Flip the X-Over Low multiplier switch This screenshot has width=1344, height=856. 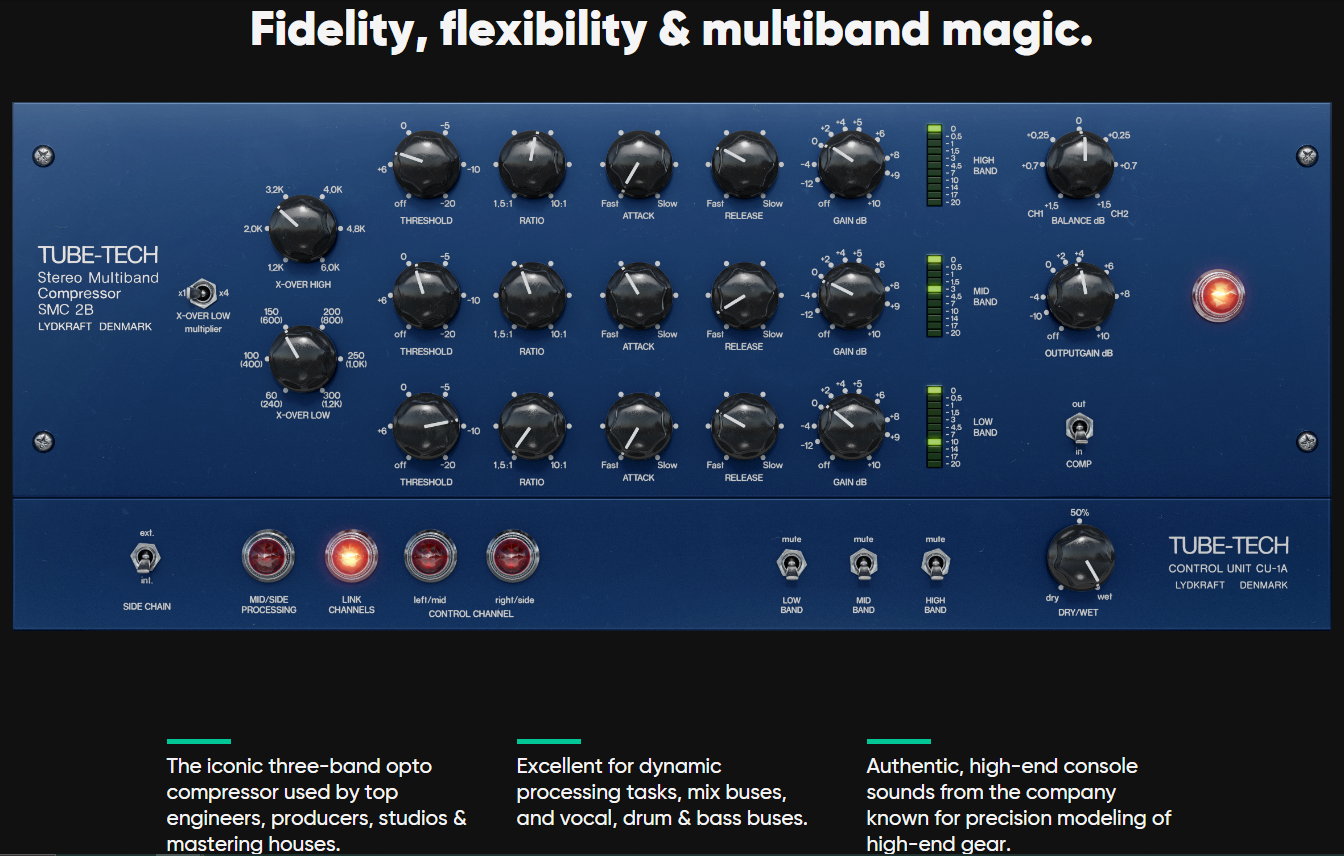pyautogui.click(x=204, y=293)
